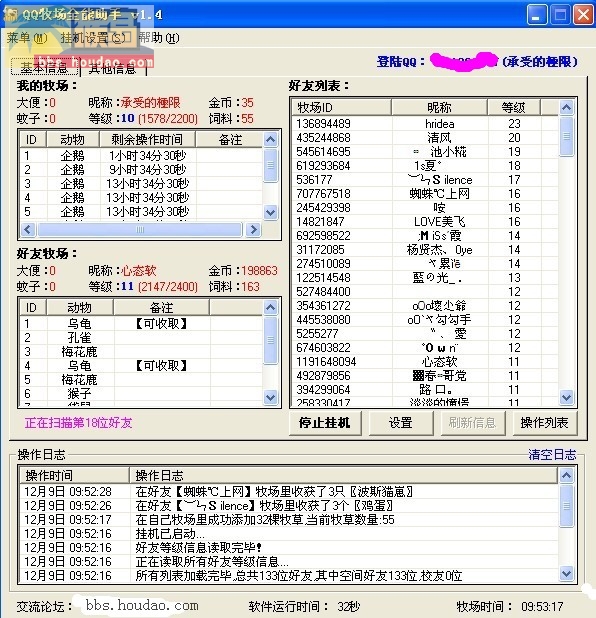This screenshot has height=618, width=596.
Task: Select log entry 挂机已启动...
Action: 289,533
